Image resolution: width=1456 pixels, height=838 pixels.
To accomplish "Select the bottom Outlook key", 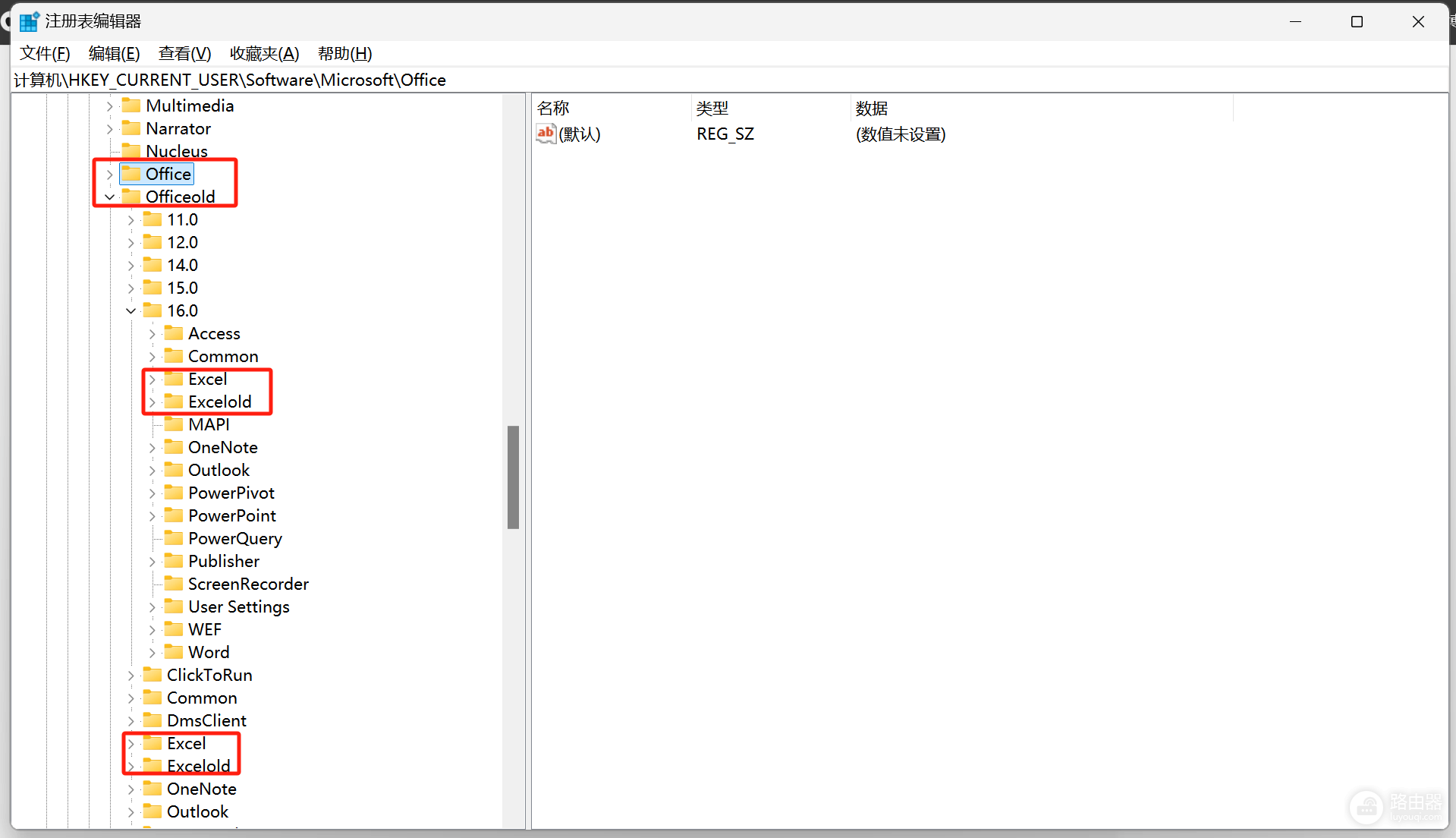I will tap(197, 811).
